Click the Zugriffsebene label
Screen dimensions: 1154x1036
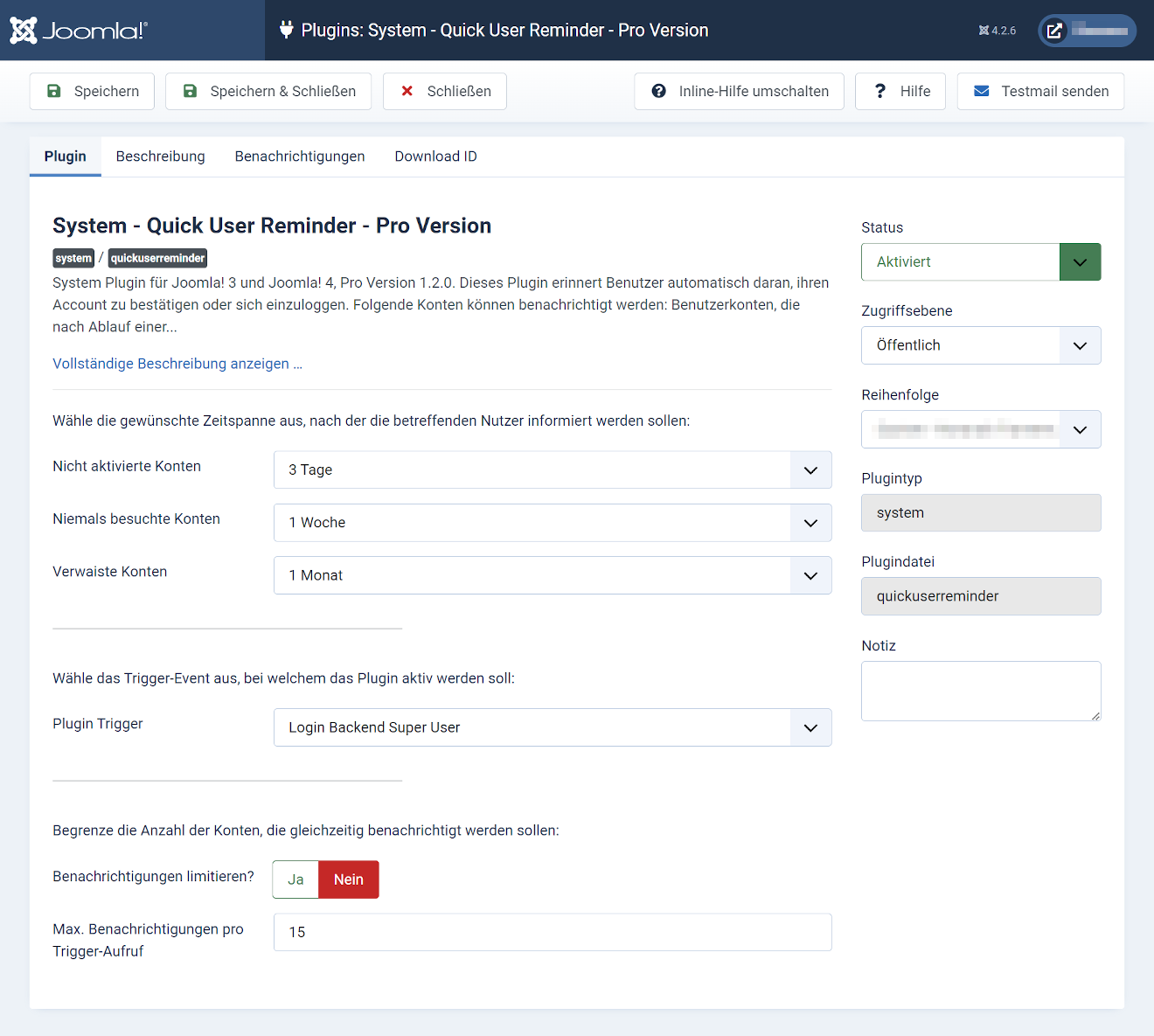pyautogui.click(x=907, y=311)
